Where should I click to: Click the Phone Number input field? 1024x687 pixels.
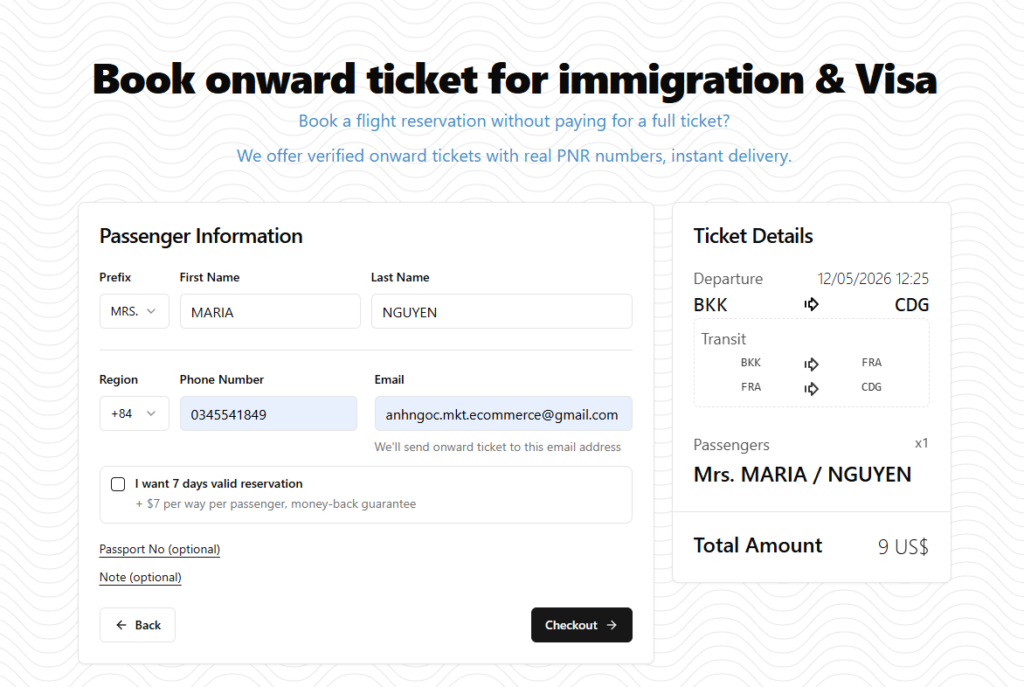(x=269, y=413)
